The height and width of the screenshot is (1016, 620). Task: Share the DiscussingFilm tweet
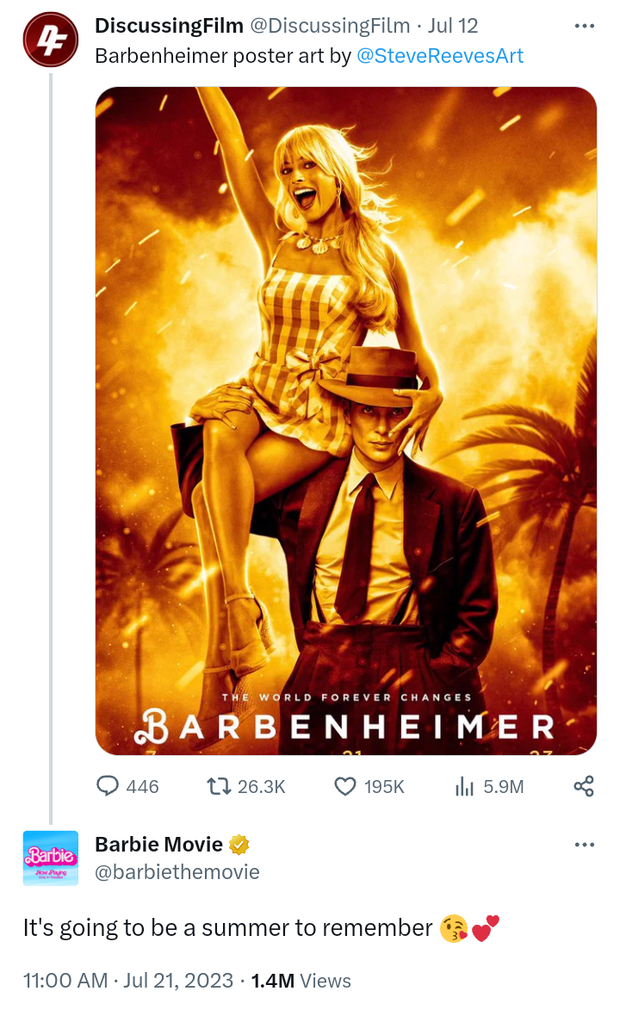point(584,787)
